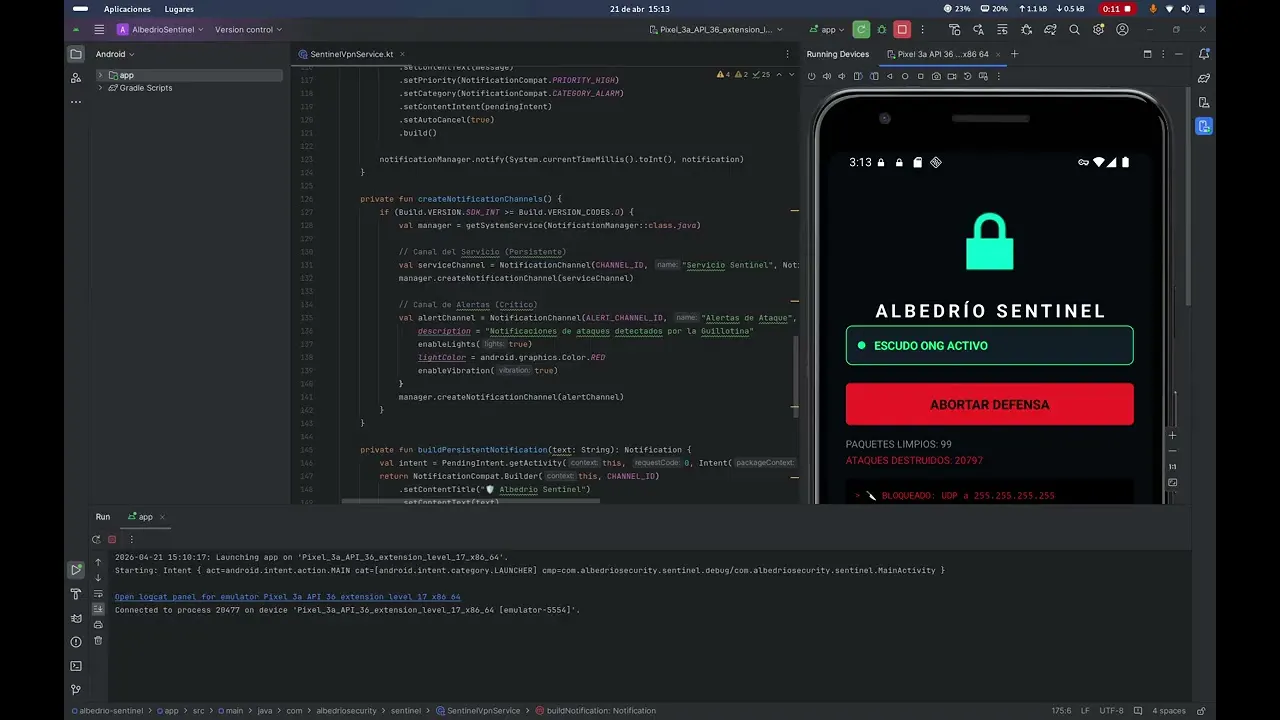Power button of emulator toolbar
This screenshot has height=720, width=1280.
811,76
